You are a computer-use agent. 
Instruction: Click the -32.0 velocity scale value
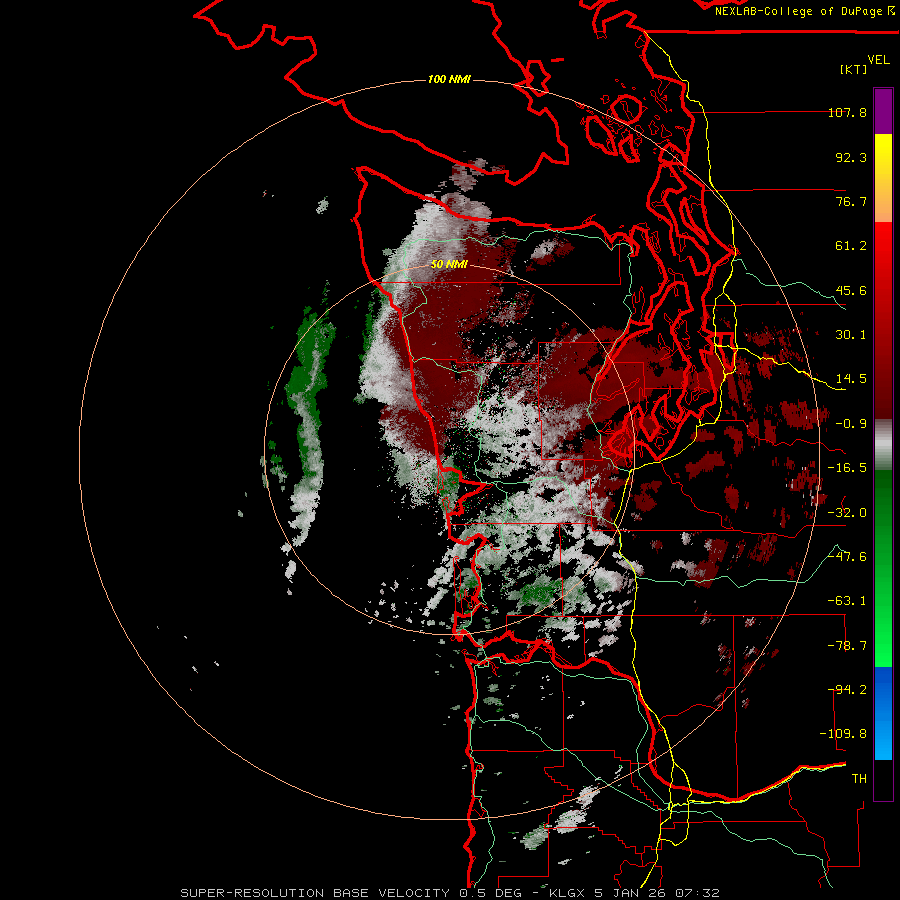coord(847,513)
